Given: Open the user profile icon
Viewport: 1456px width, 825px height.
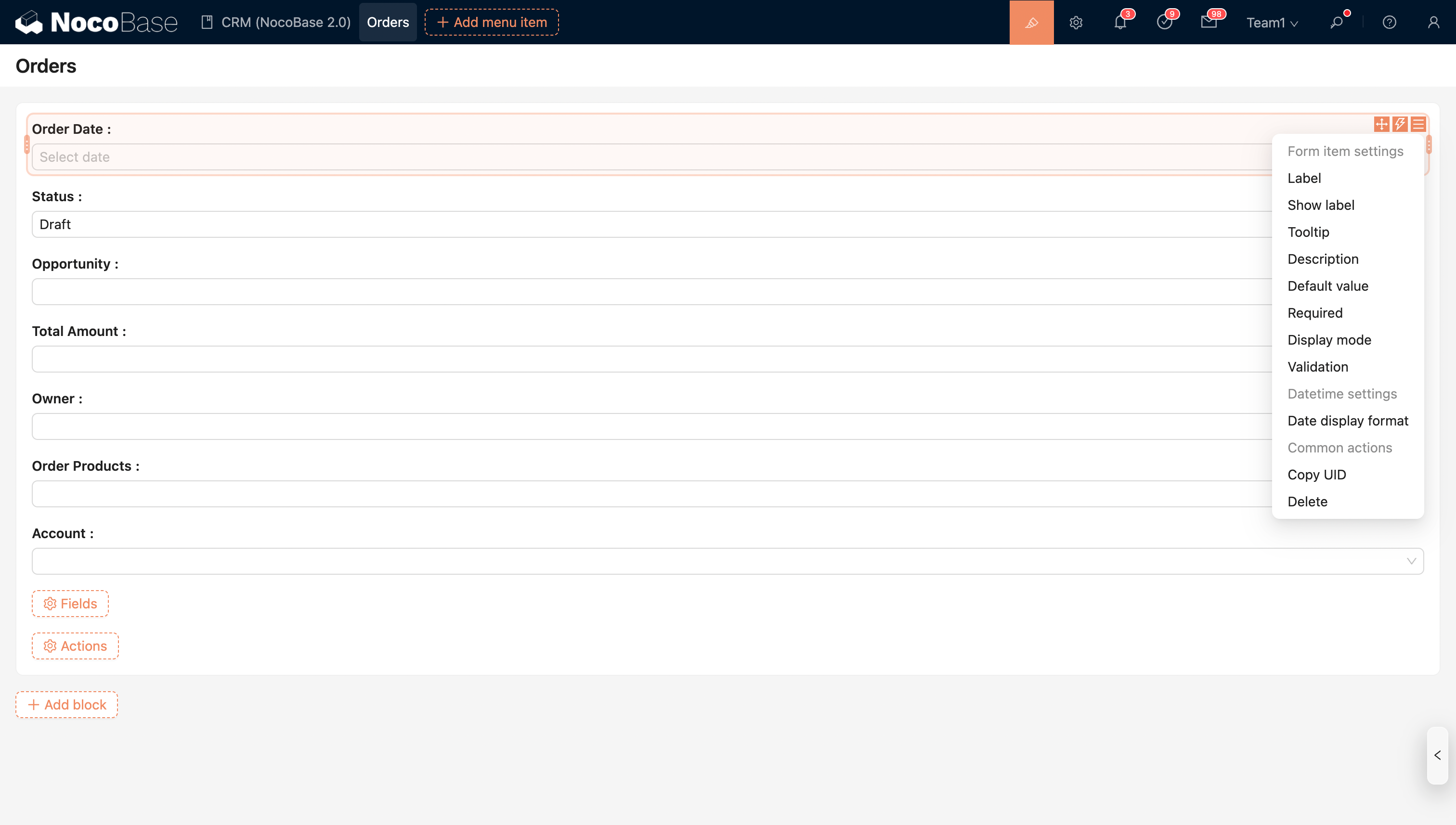Looking at the screenshot, I should (1433, 23).
